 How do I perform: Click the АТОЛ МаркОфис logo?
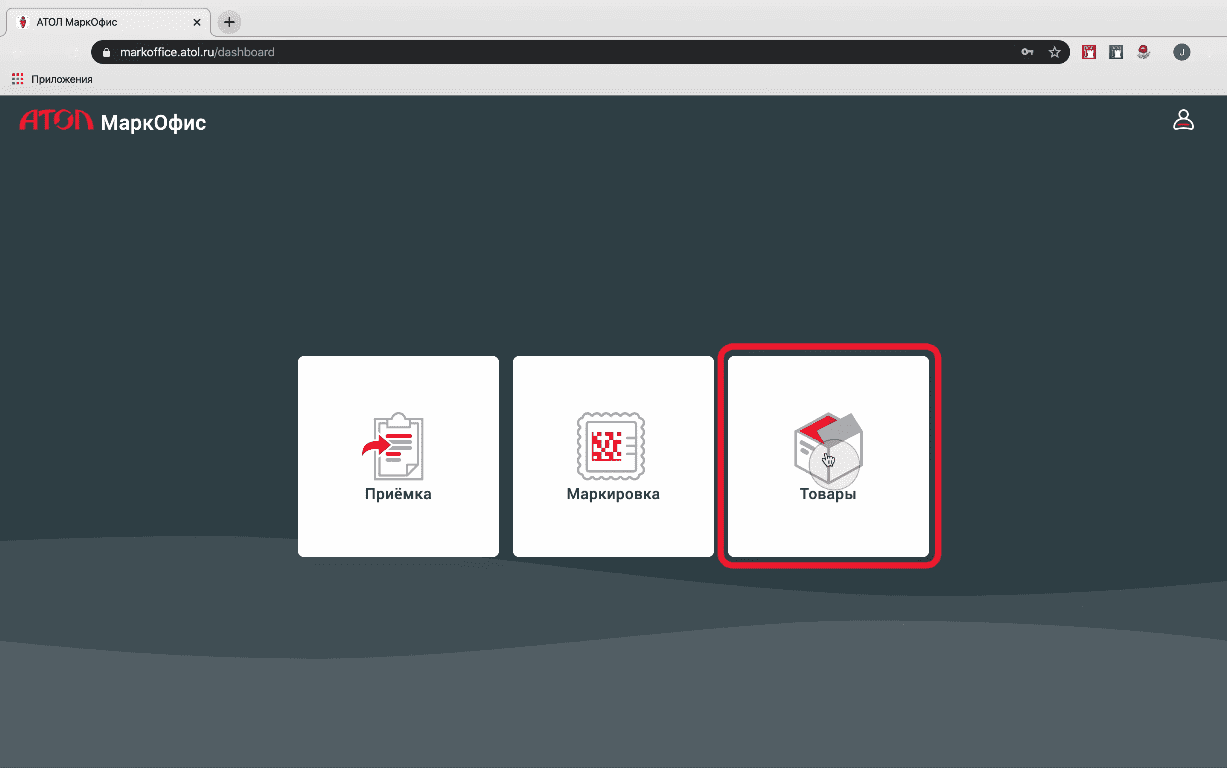click(x=112, y=122)
